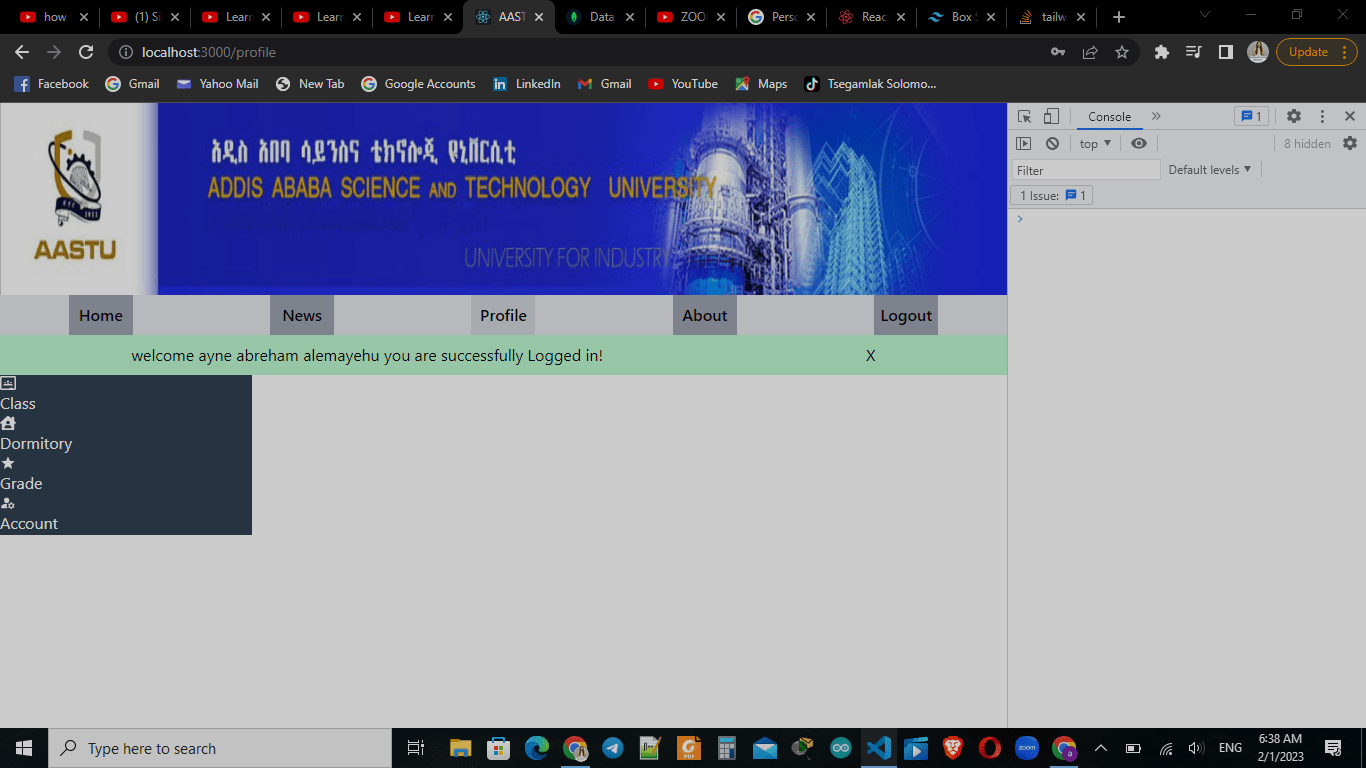Open About in the site navbar

tap(705, 315)
